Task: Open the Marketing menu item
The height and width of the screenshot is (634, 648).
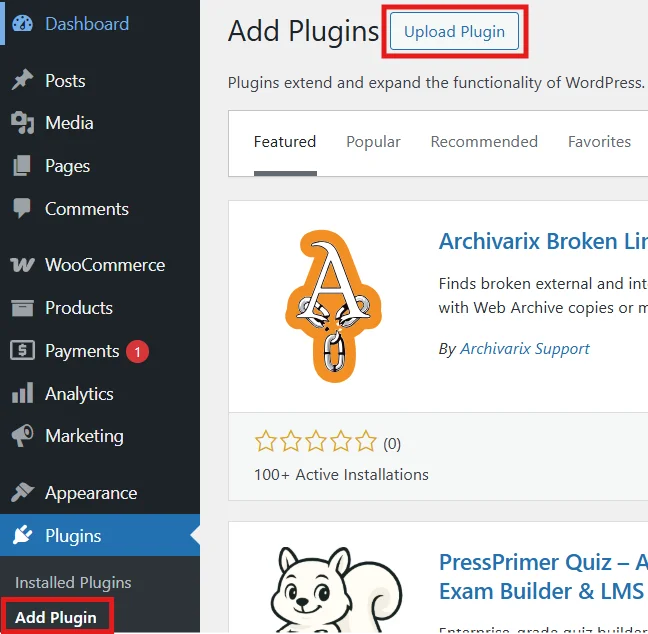Action: coord(100,436)
